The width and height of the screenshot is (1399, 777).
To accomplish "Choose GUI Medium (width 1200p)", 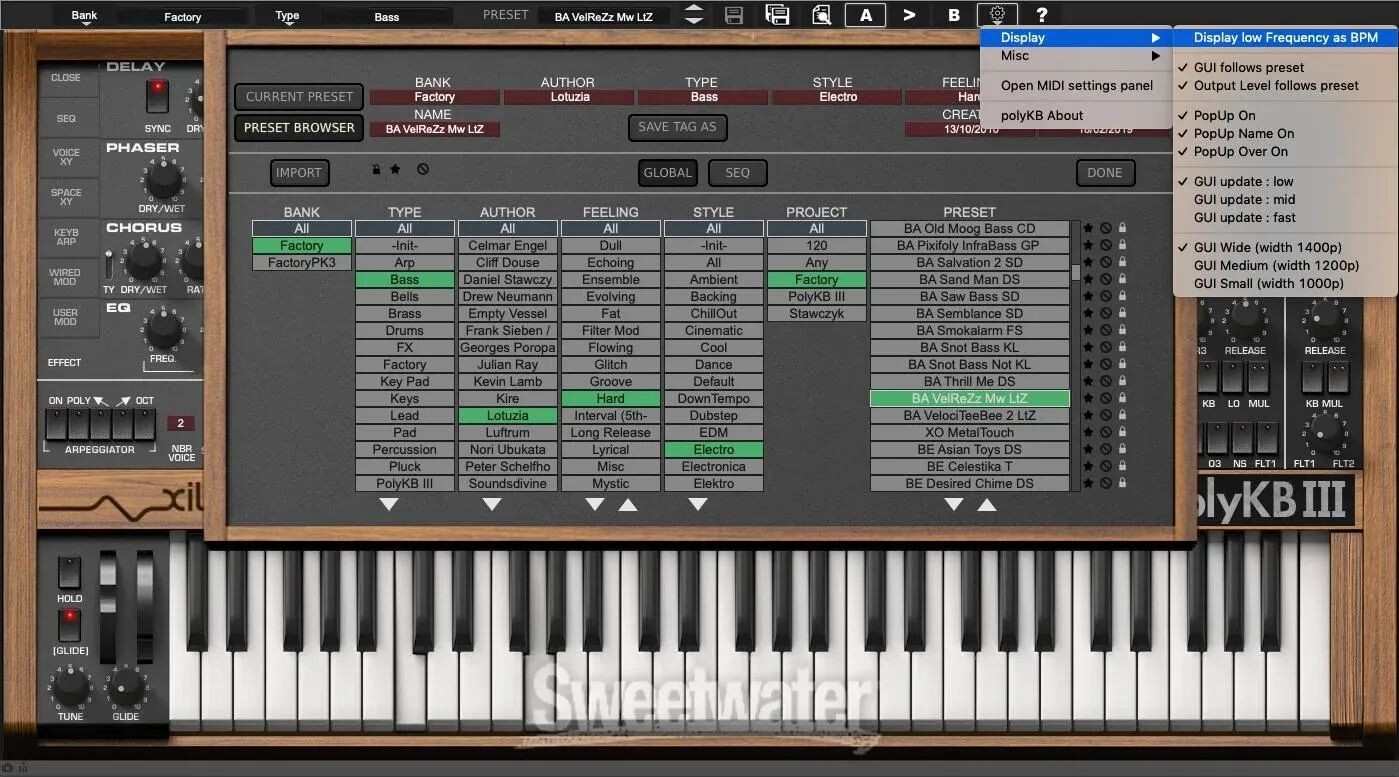I will (1276, 266).
